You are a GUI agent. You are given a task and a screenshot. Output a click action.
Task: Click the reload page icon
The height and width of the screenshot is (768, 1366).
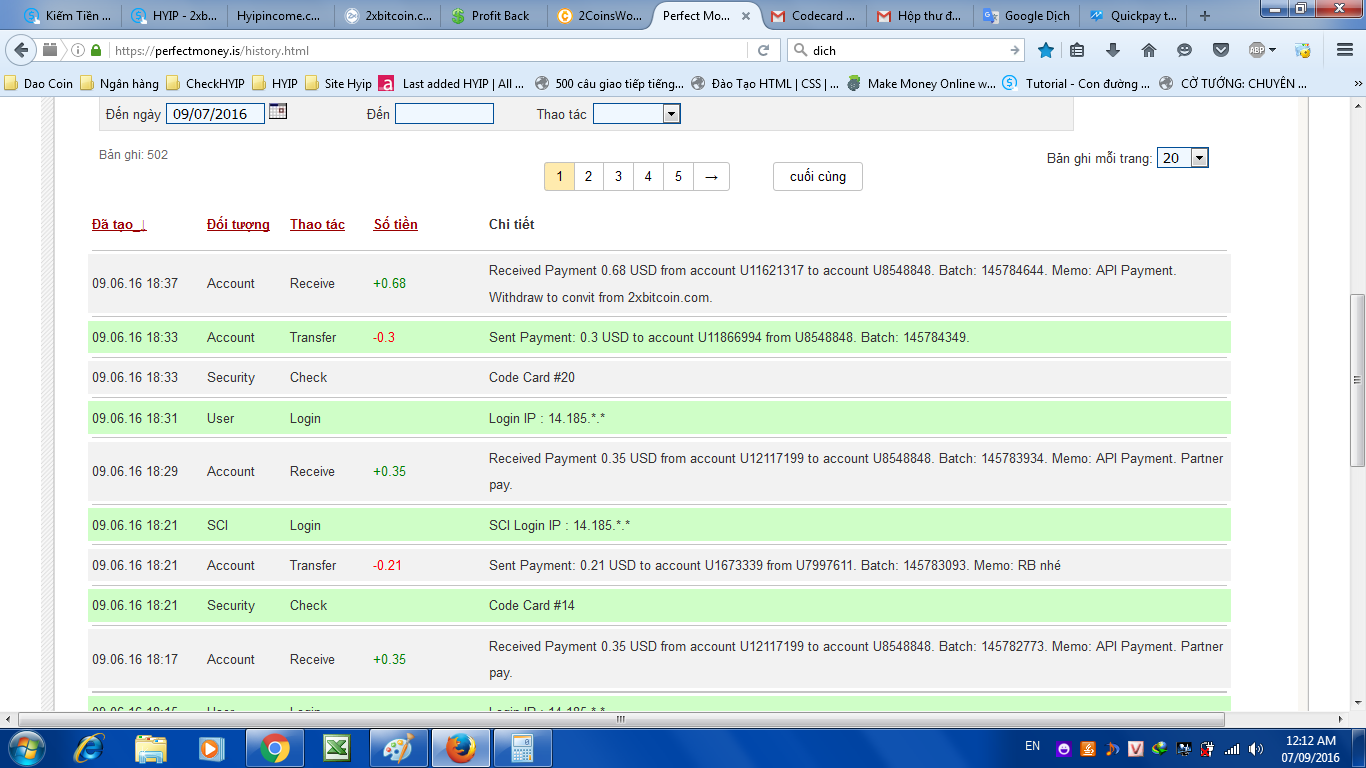pyautogui.click(x=763, y=50)
